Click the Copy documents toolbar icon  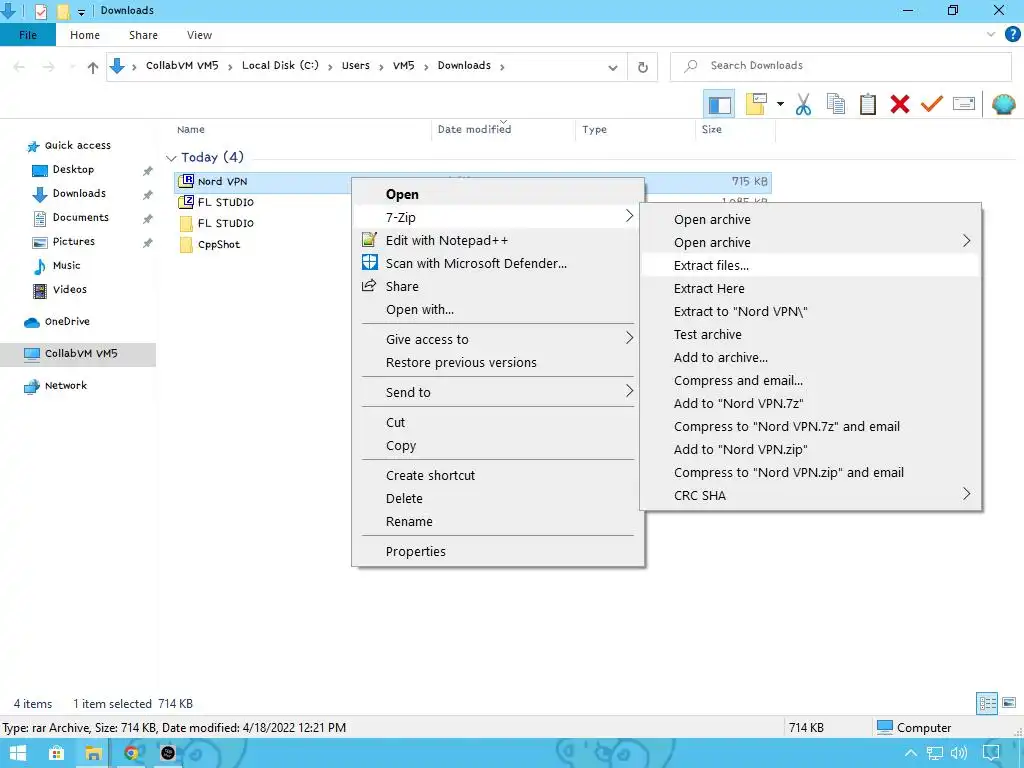(x=835, y=104)
